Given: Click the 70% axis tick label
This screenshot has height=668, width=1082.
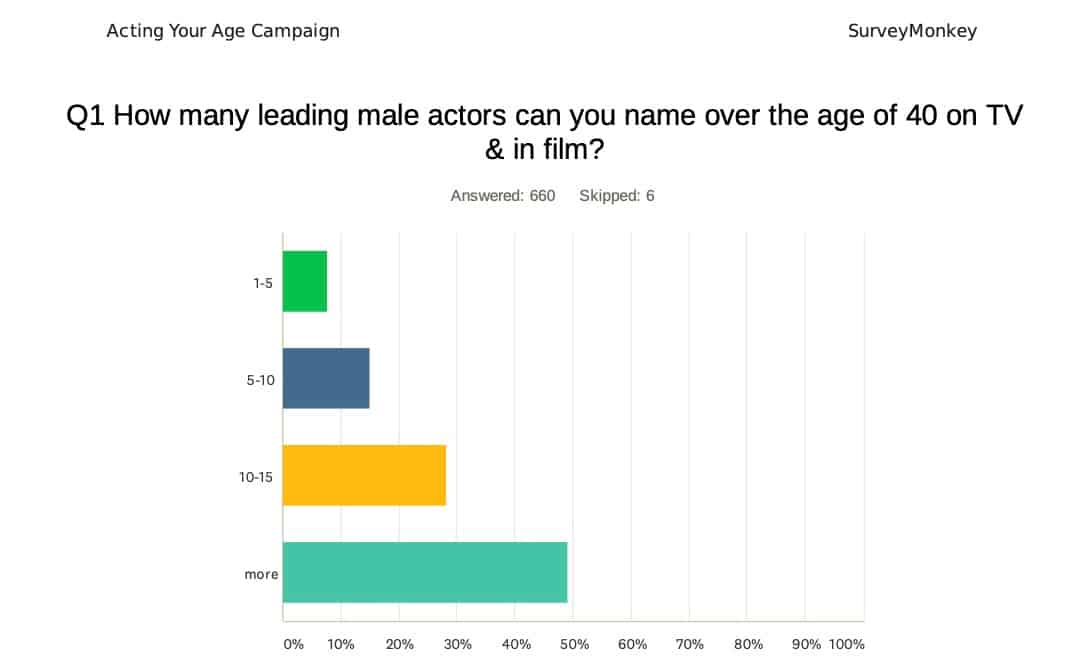Looking at the screenshot, I should click(690, 644).
